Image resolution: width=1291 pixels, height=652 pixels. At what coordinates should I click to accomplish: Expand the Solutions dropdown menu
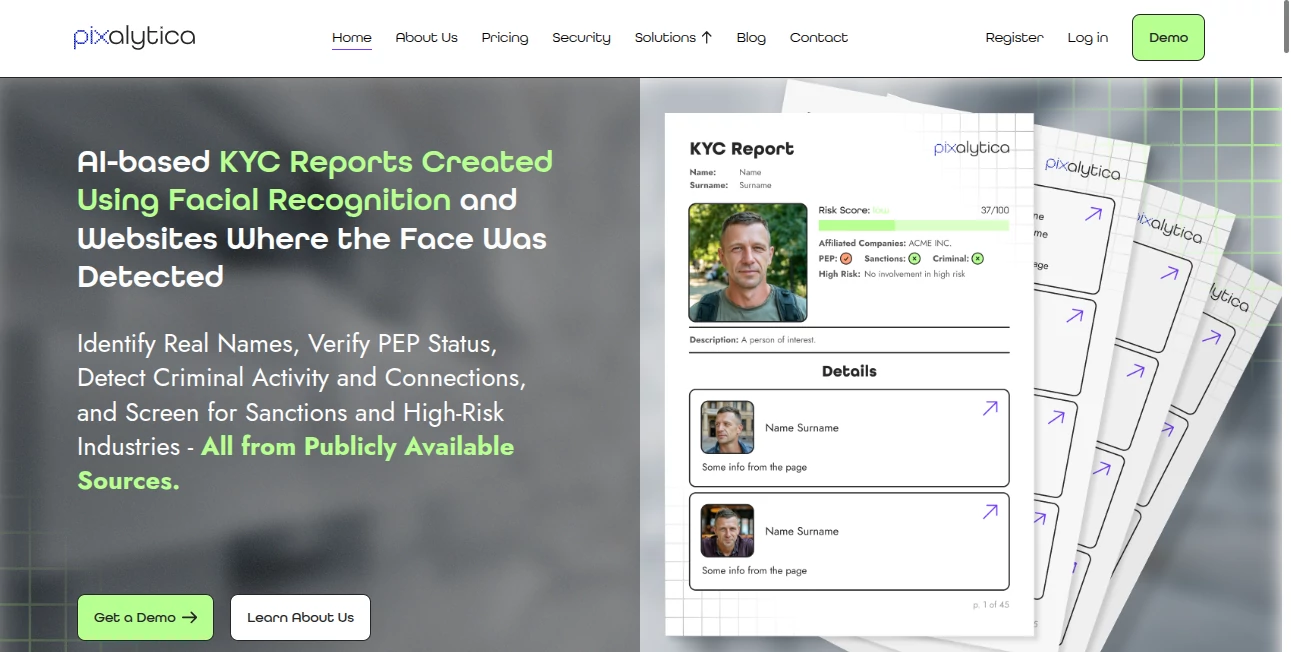click(673, 38)
